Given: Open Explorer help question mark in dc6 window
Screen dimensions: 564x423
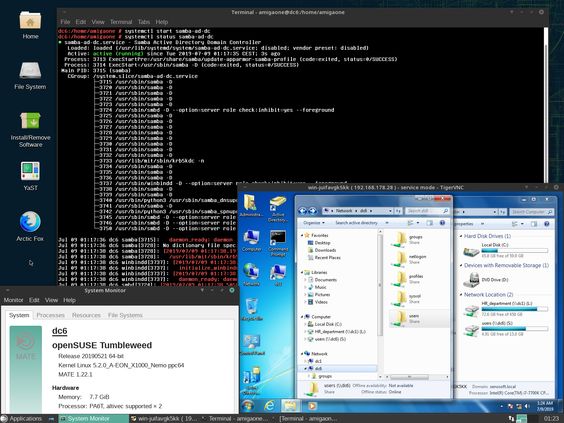Looking at the screenshot, I should [x=442, y=223].
